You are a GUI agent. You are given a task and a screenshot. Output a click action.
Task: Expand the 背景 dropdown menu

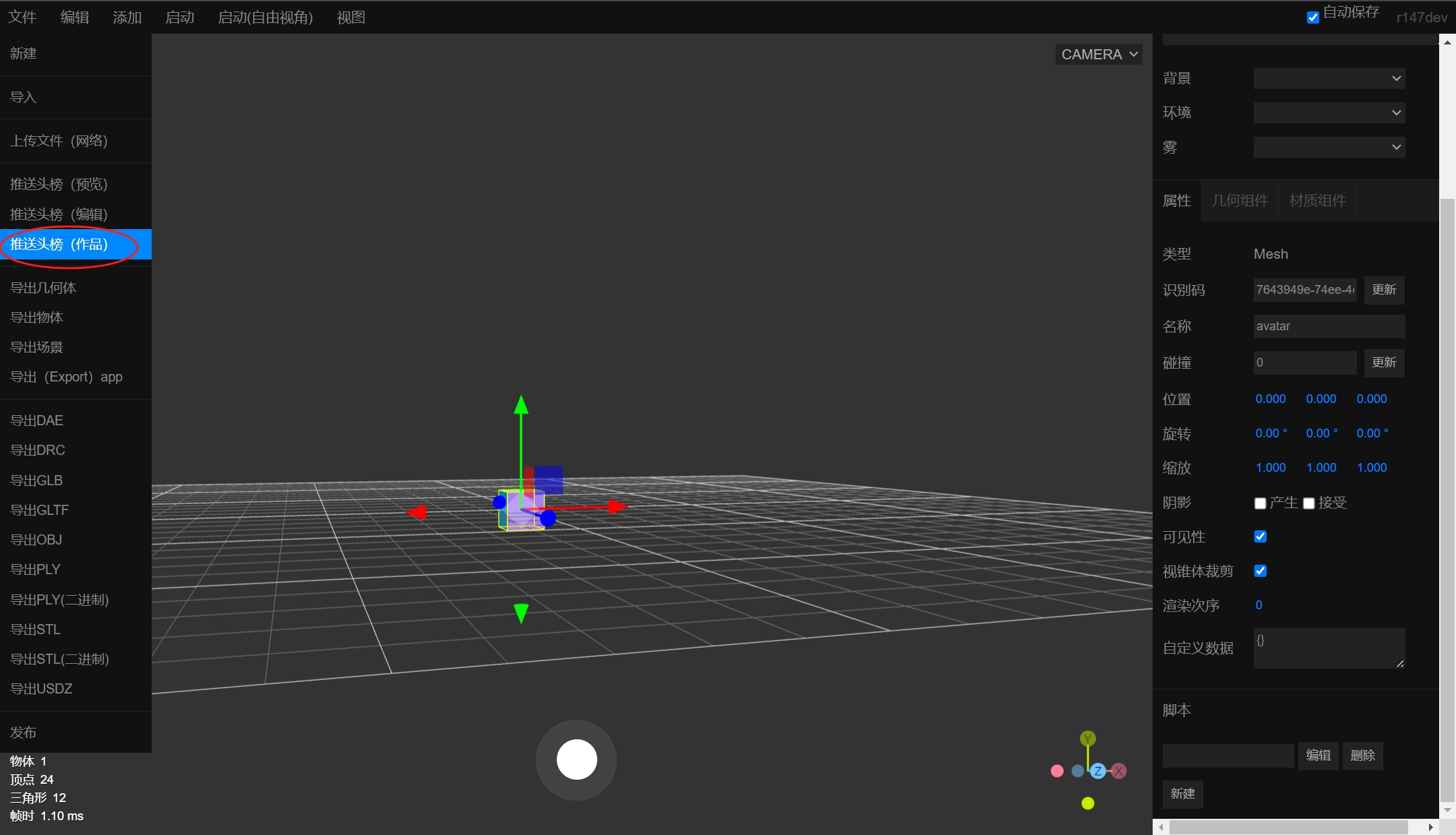(x=1330, y=78)
